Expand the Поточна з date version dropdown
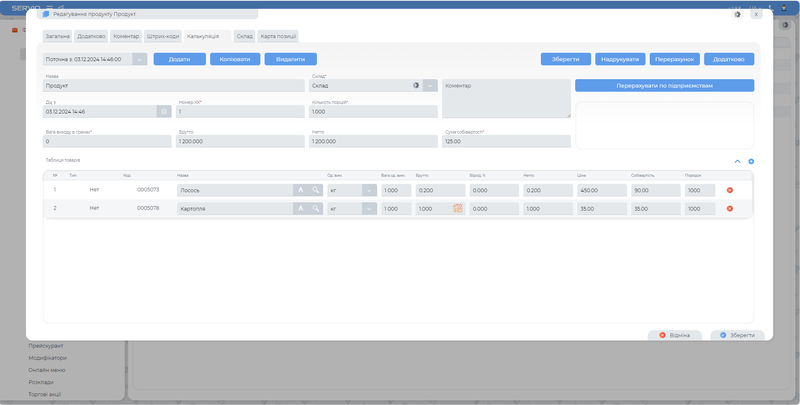800x405 pixels. (x=139, y=59)
